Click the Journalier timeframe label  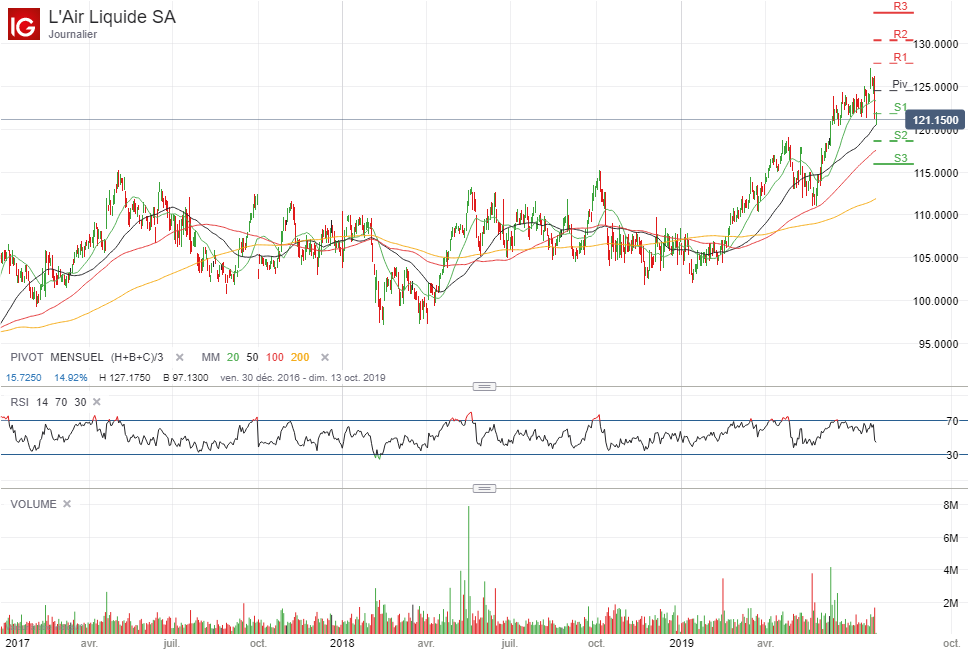tap(73, 35)
